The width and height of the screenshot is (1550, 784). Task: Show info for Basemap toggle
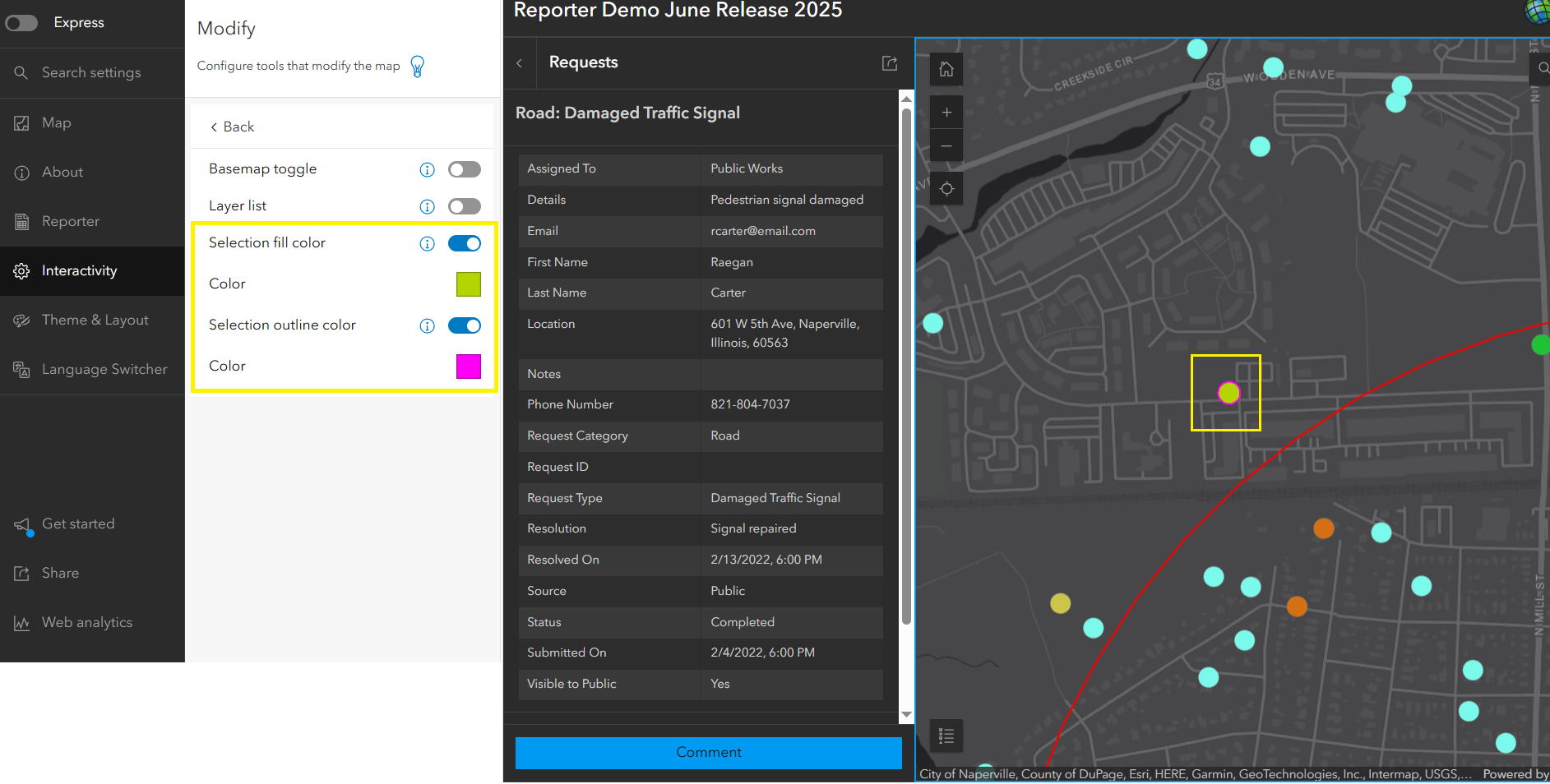point(427,169)
